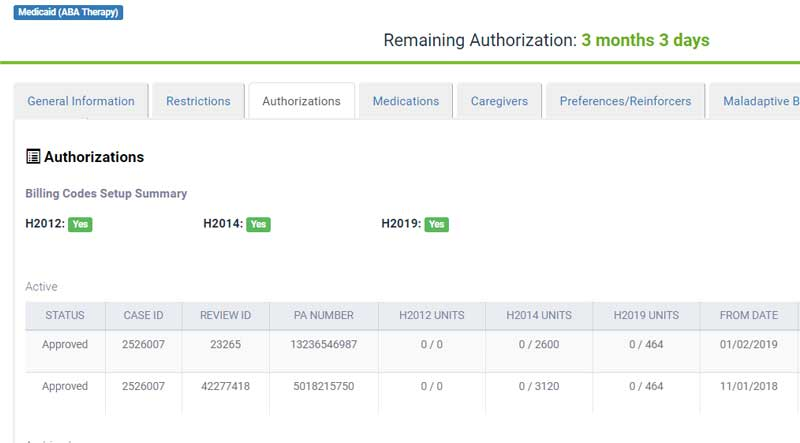Open the General Information tab
Screen dimensions: 800x443
(81, 101)
